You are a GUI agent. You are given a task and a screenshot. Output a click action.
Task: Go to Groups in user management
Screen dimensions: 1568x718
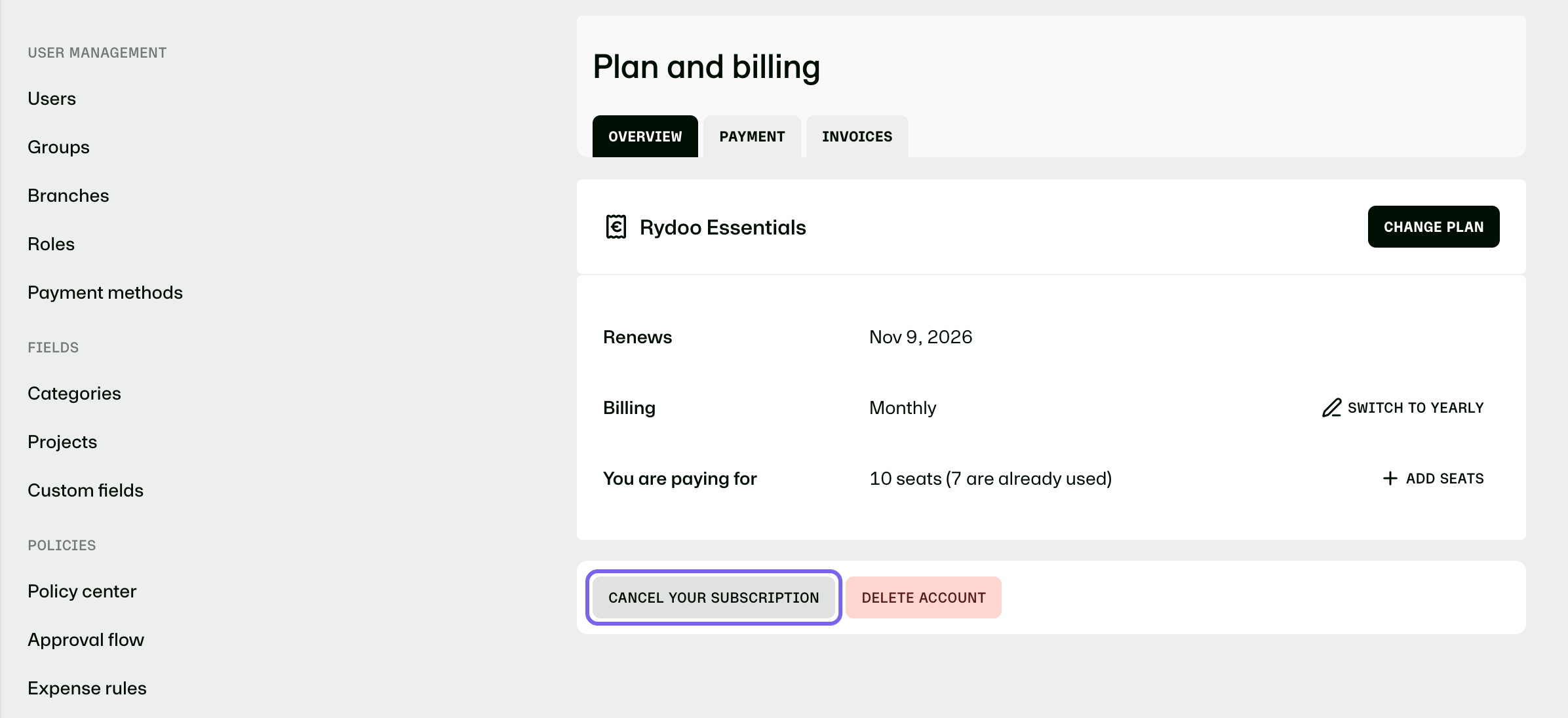58,147
